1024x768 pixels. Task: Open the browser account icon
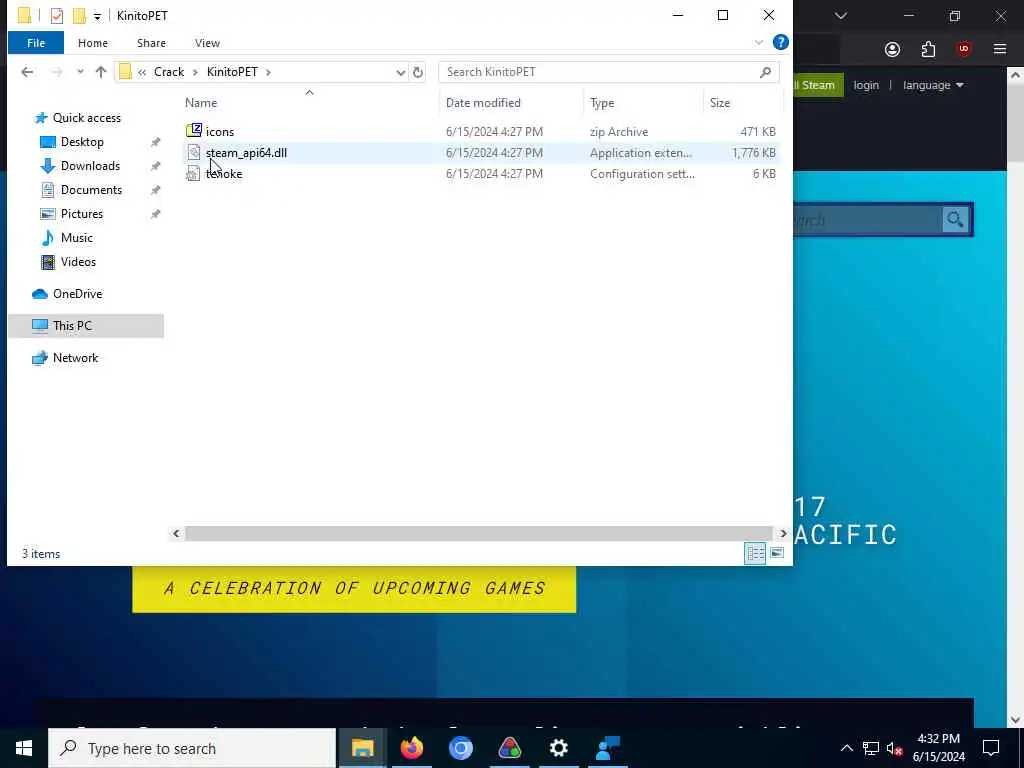click(x=892, y=50)
